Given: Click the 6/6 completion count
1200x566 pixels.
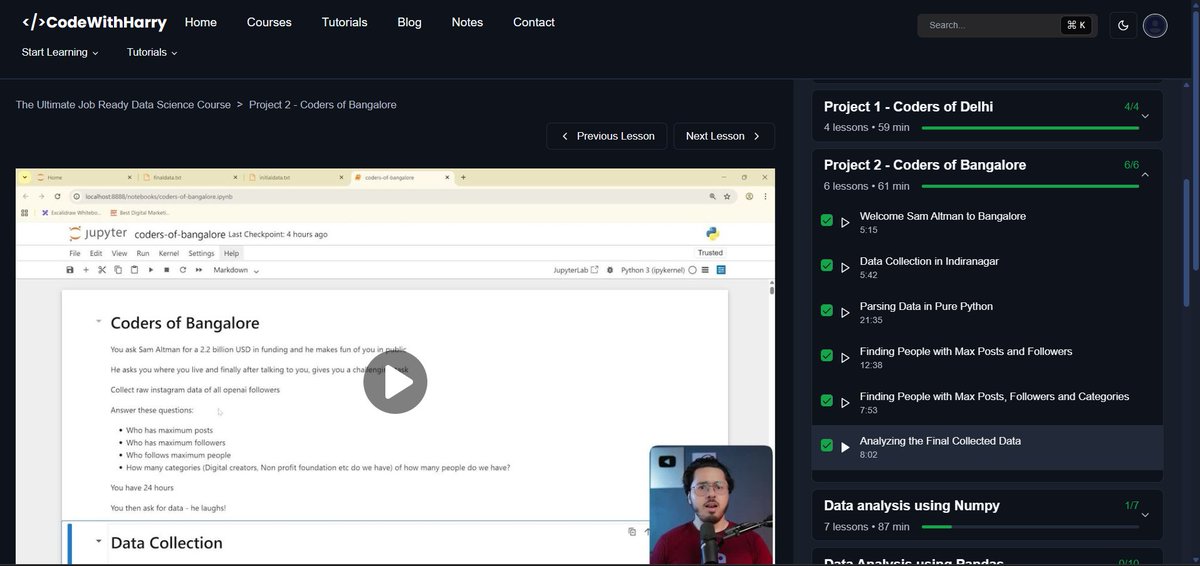Looking at the screenshot, I should [1131, 165].
